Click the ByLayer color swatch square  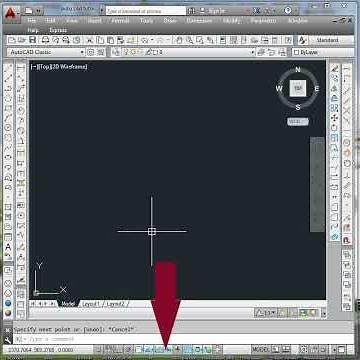pyautogui.click(x=296, y=52)
